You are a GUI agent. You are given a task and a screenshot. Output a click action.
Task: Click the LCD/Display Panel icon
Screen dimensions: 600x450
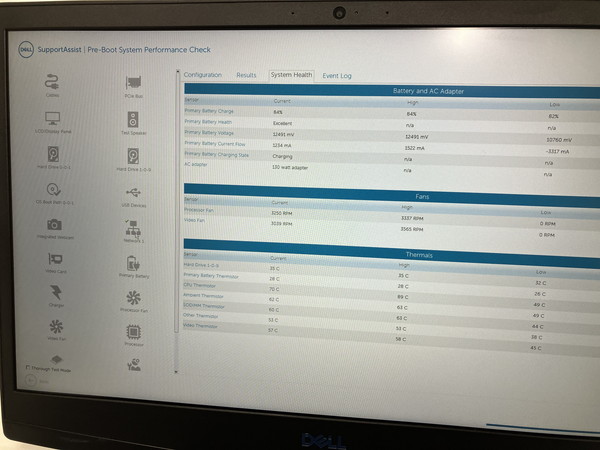[x=53, y=120]
